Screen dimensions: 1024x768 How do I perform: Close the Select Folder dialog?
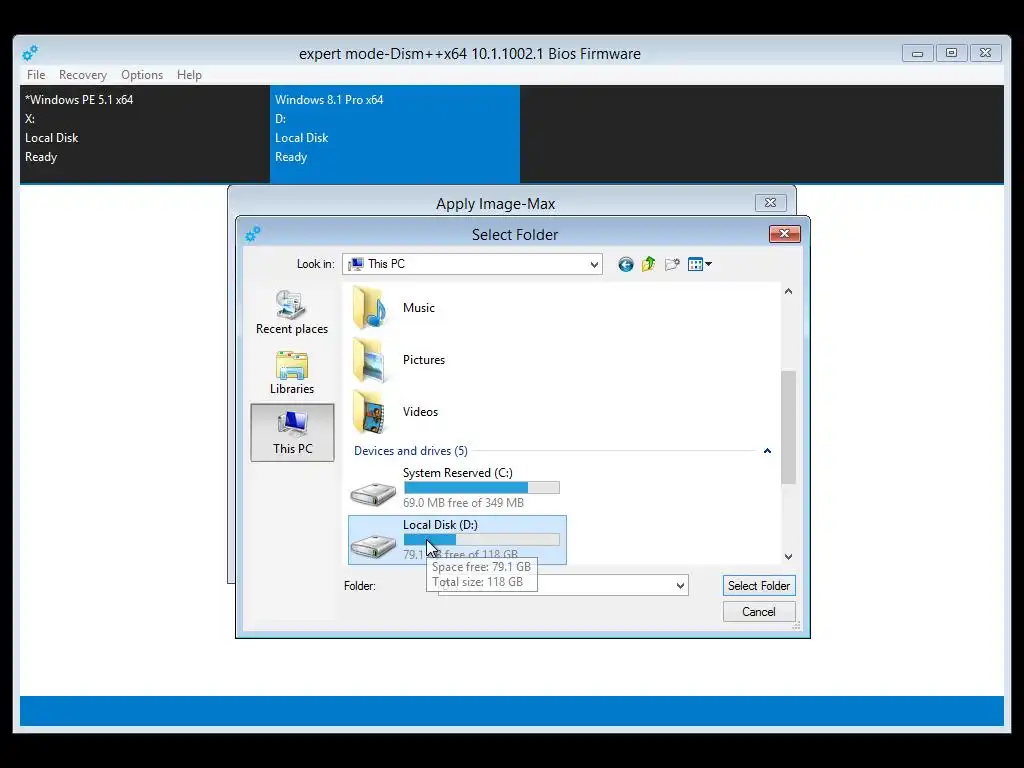pyautogui.click(x=784, y=234)
